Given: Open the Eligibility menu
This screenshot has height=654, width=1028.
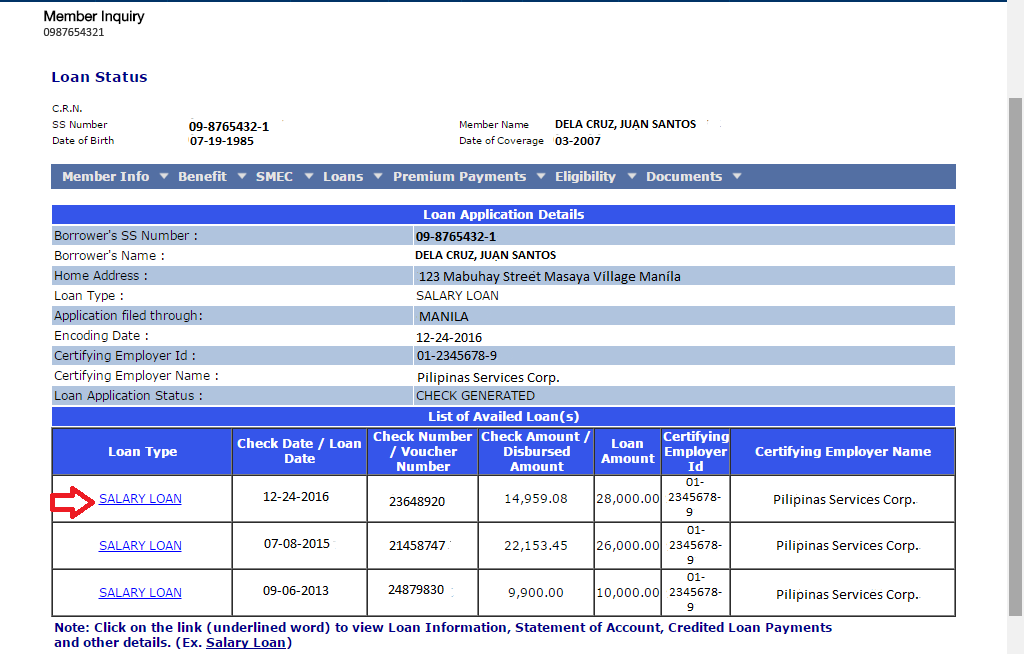Looking at the screenshot, I should [x=585, y=176].
